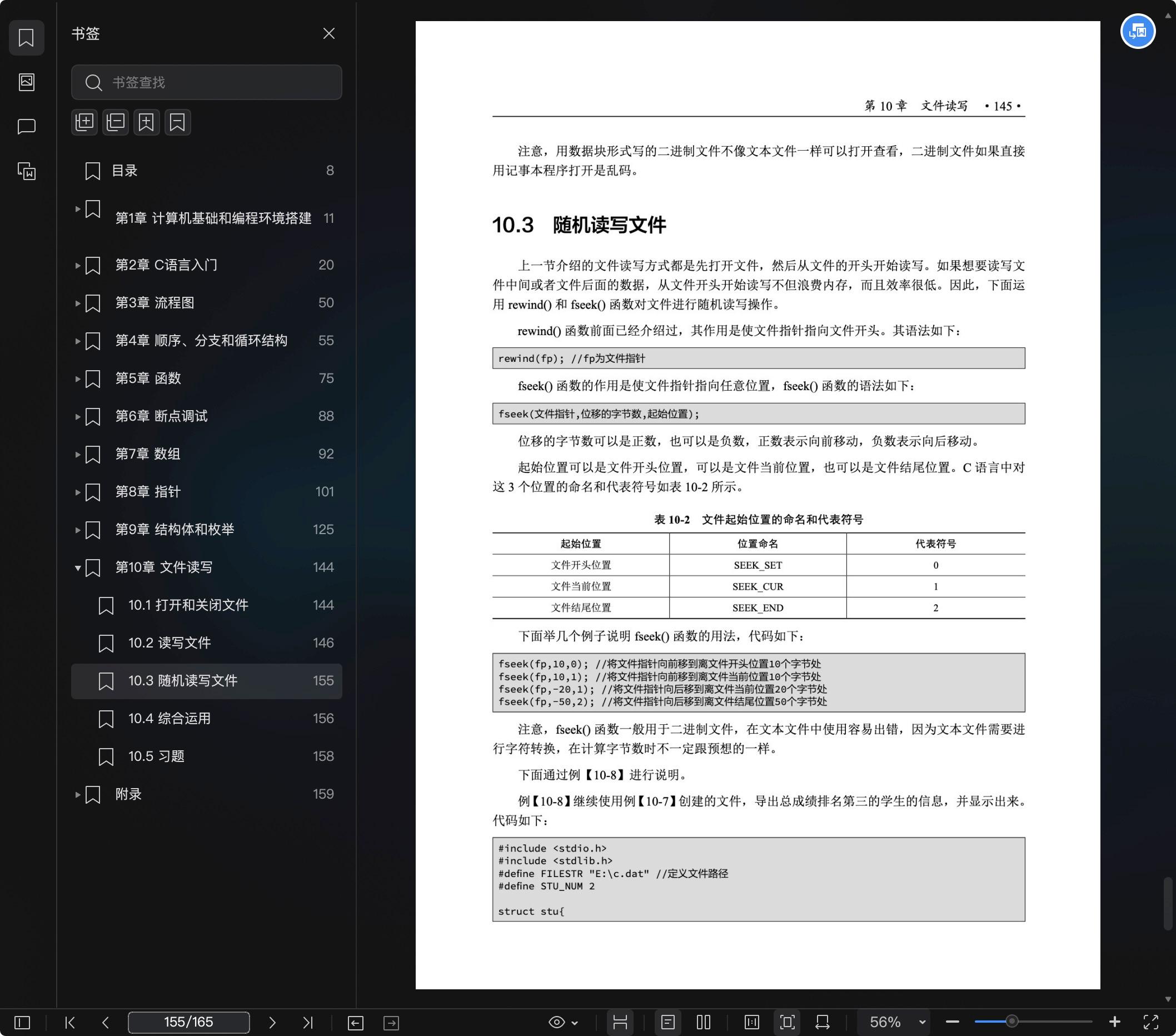Zoom in with plus button

(x=1114, y=1022)
